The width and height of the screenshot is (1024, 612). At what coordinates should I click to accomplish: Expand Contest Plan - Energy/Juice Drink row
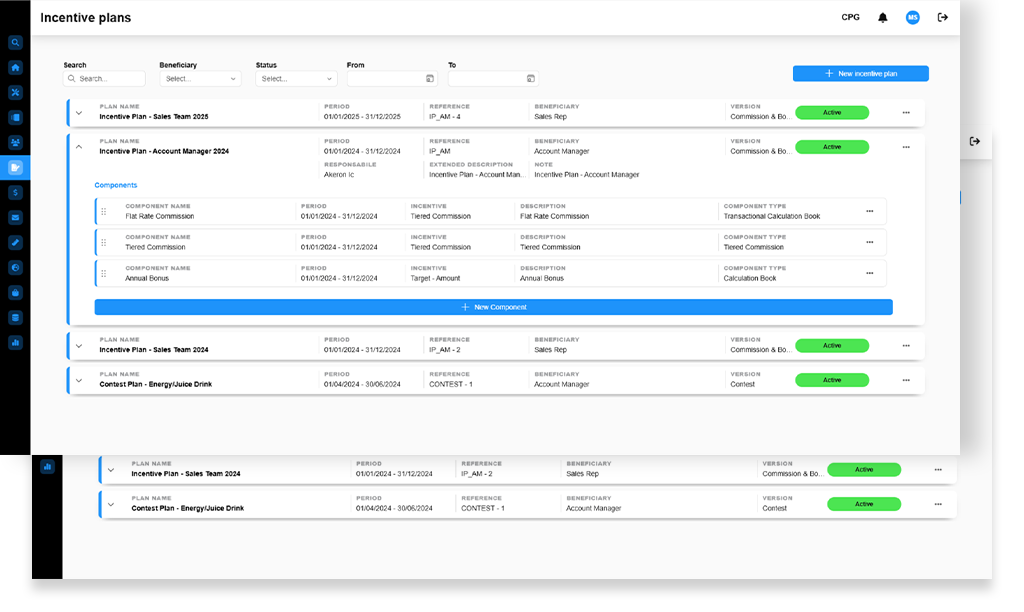[79, 380]
